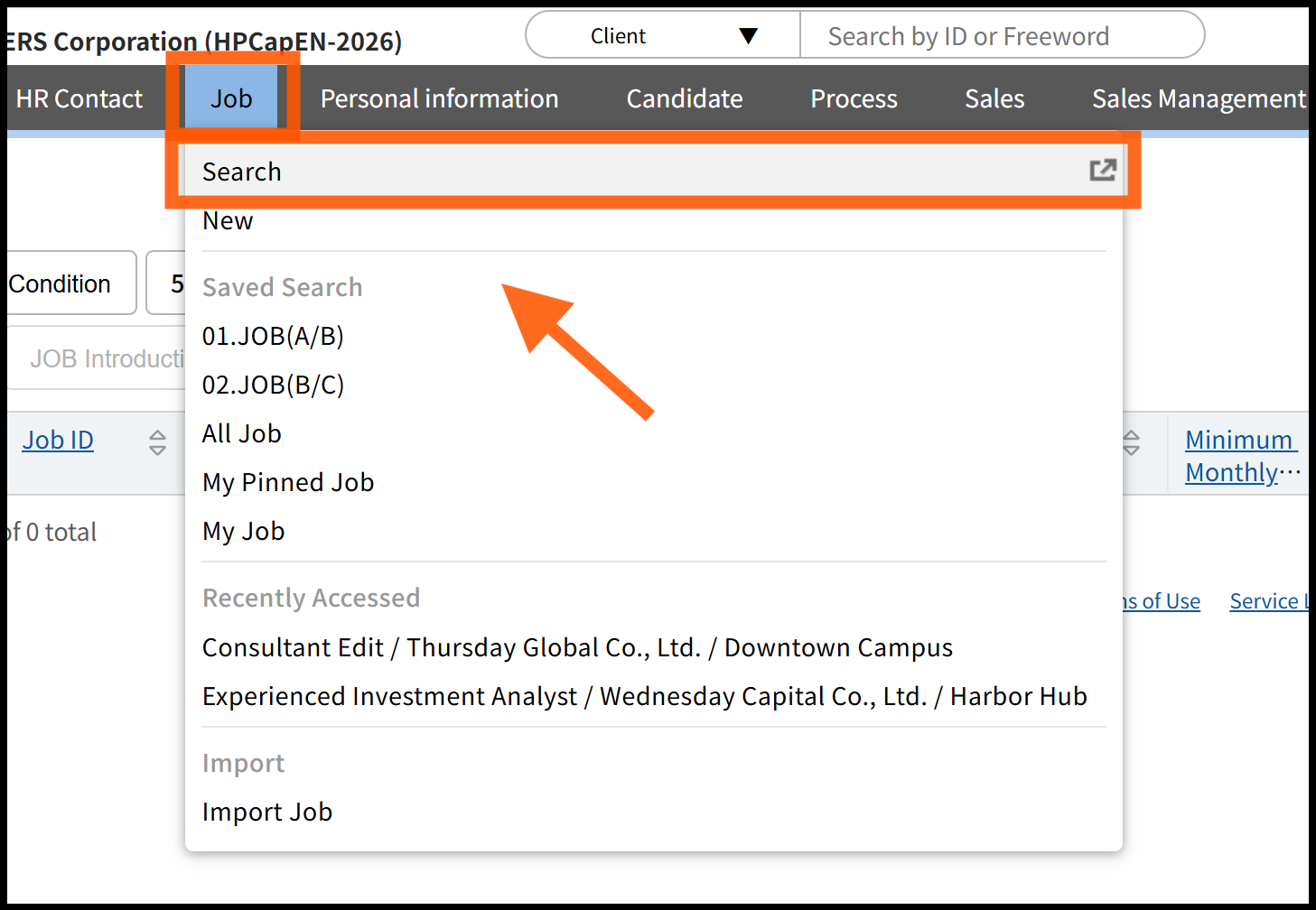Select My Job saved search
This screenshot has width=1316, height=910.
pos(244,532)
